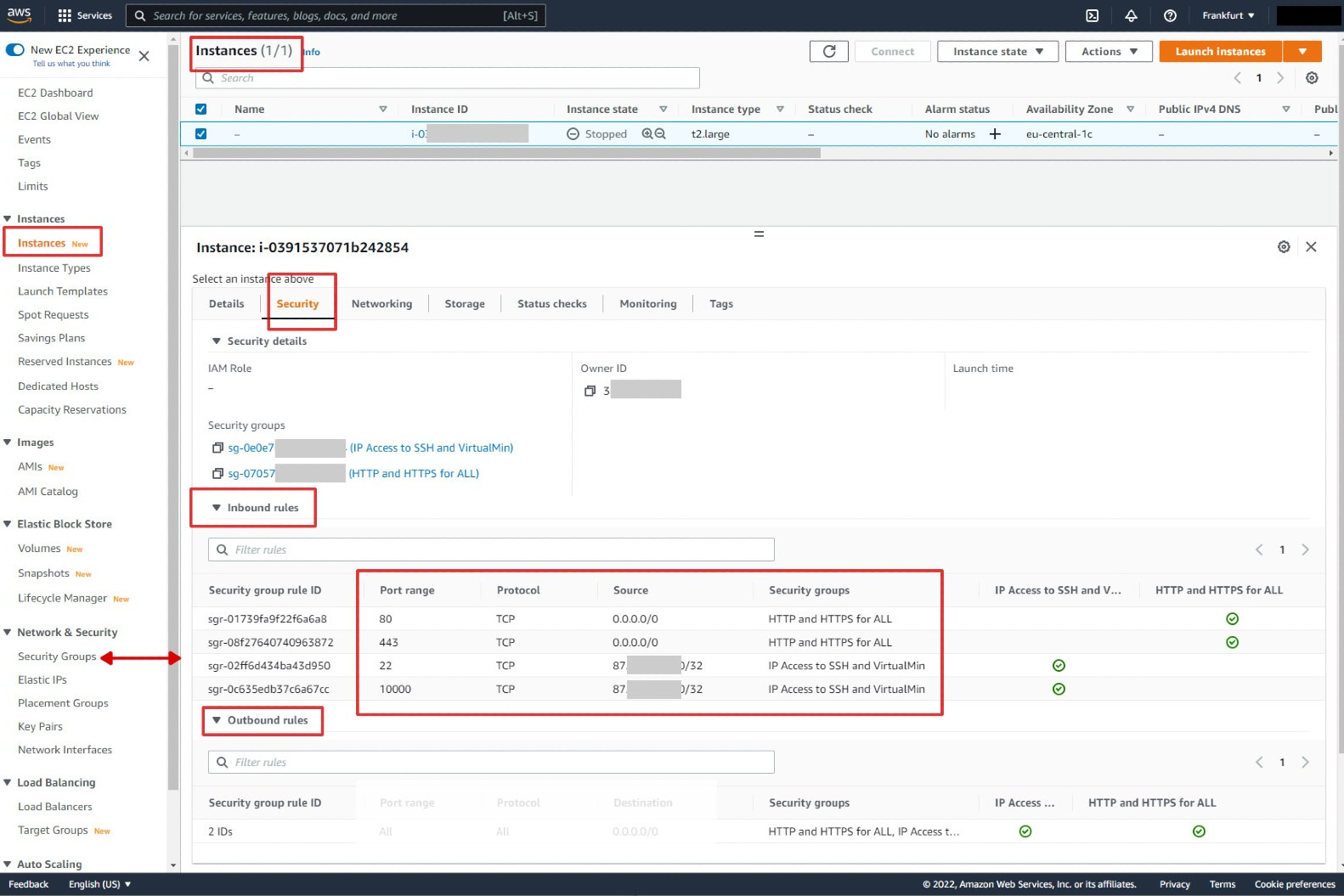Open the sg-07057 HTTP and HTTPS security group

point(353,473)
